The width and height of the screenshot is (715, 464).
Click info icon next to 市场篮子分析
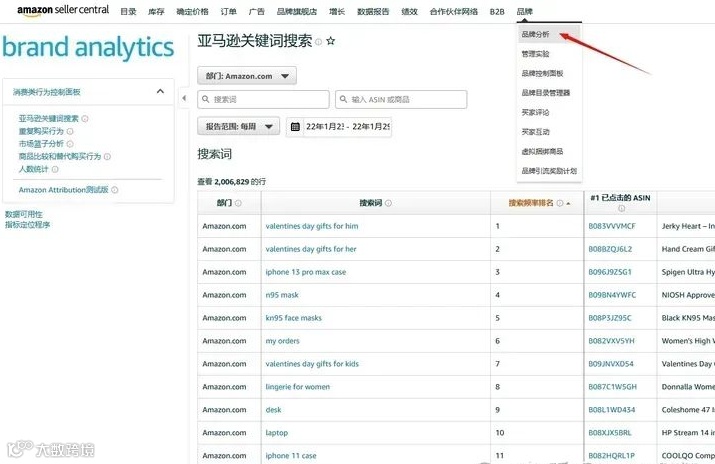point(70,144)
